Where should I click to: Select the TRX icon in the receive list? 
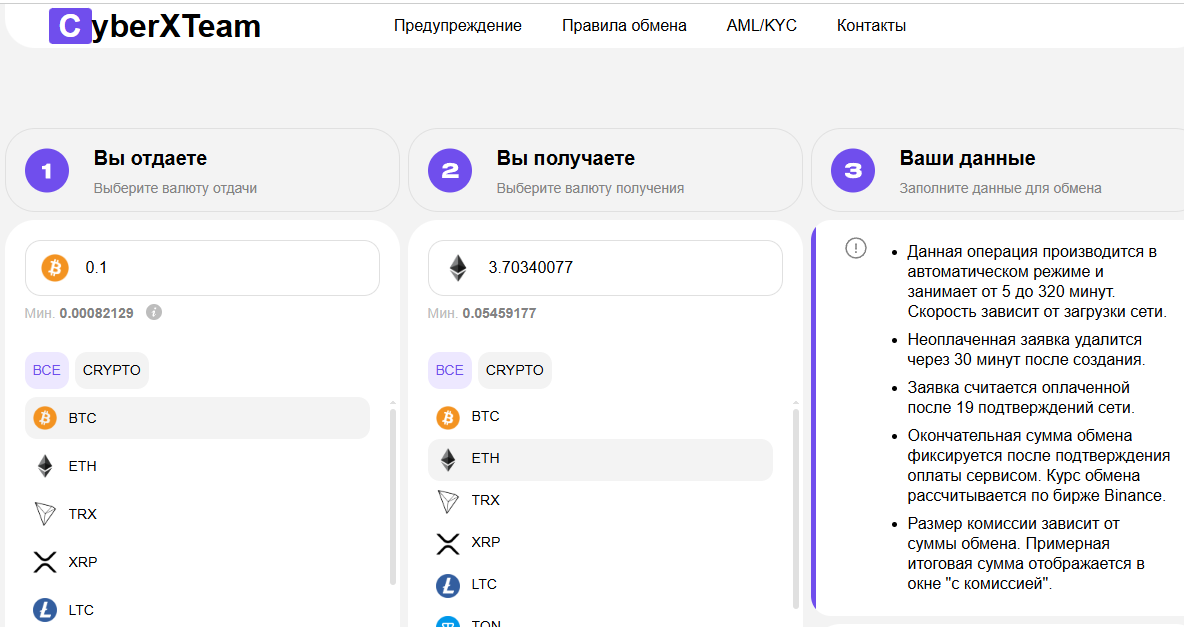click(x=449, y=501)
